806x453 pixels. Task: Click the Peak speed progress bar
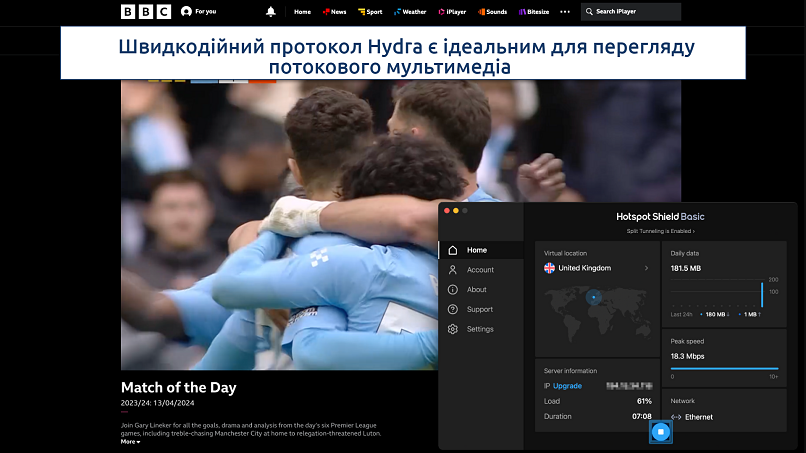[x=724, y=369]
